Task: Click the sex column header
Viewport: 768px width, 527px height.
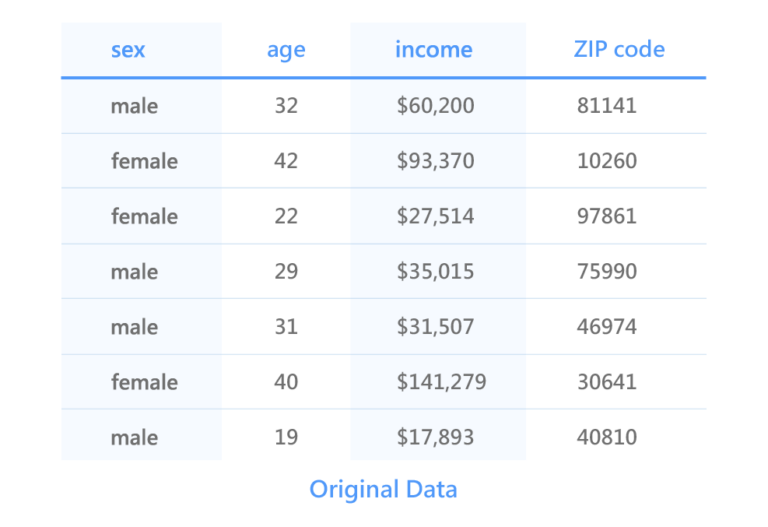Action: pyautogui.click(x=128, y=49)
